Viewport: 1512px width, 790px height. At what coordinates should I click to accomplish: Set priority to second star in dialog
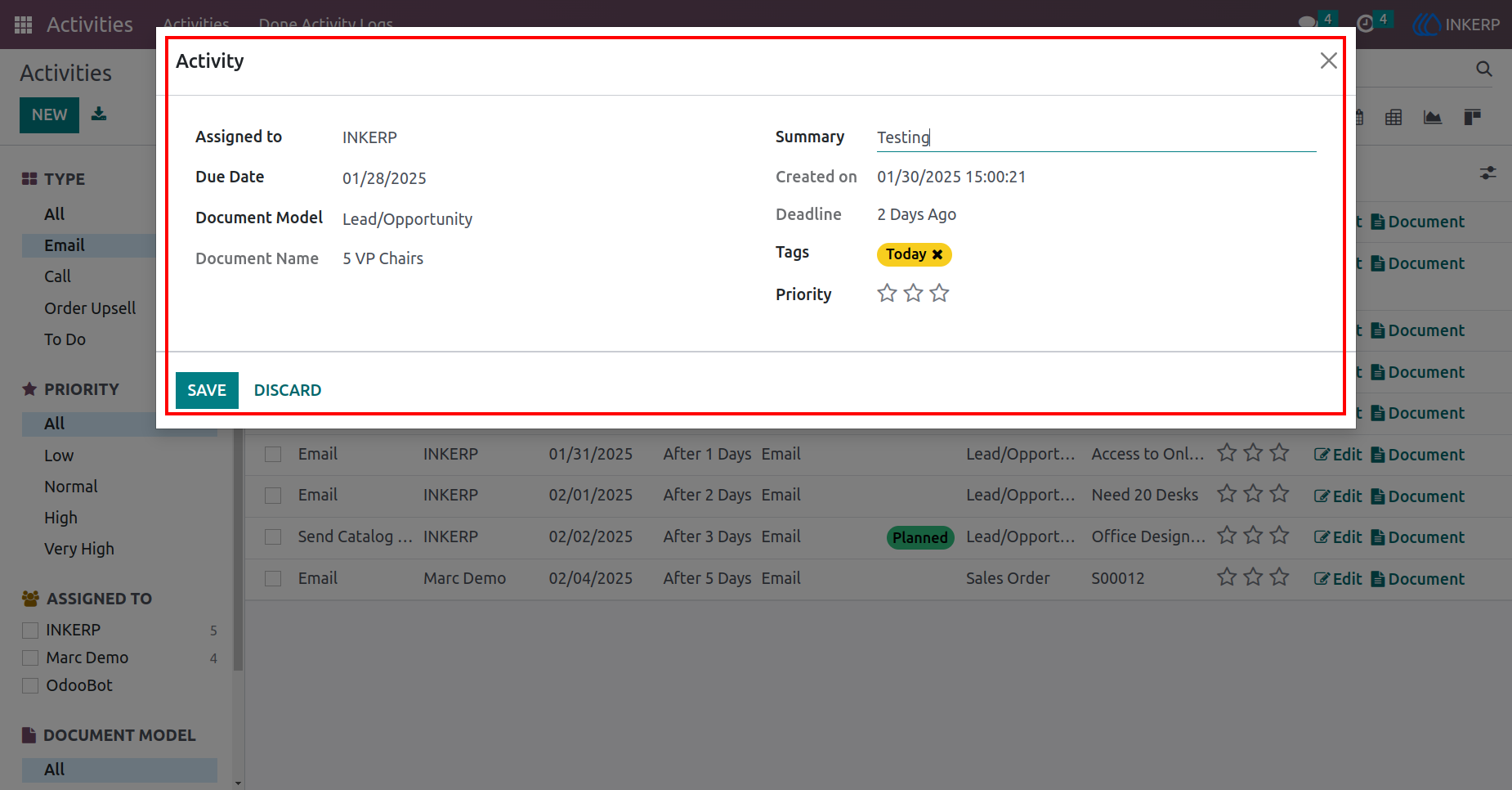(x=913, y=293)
